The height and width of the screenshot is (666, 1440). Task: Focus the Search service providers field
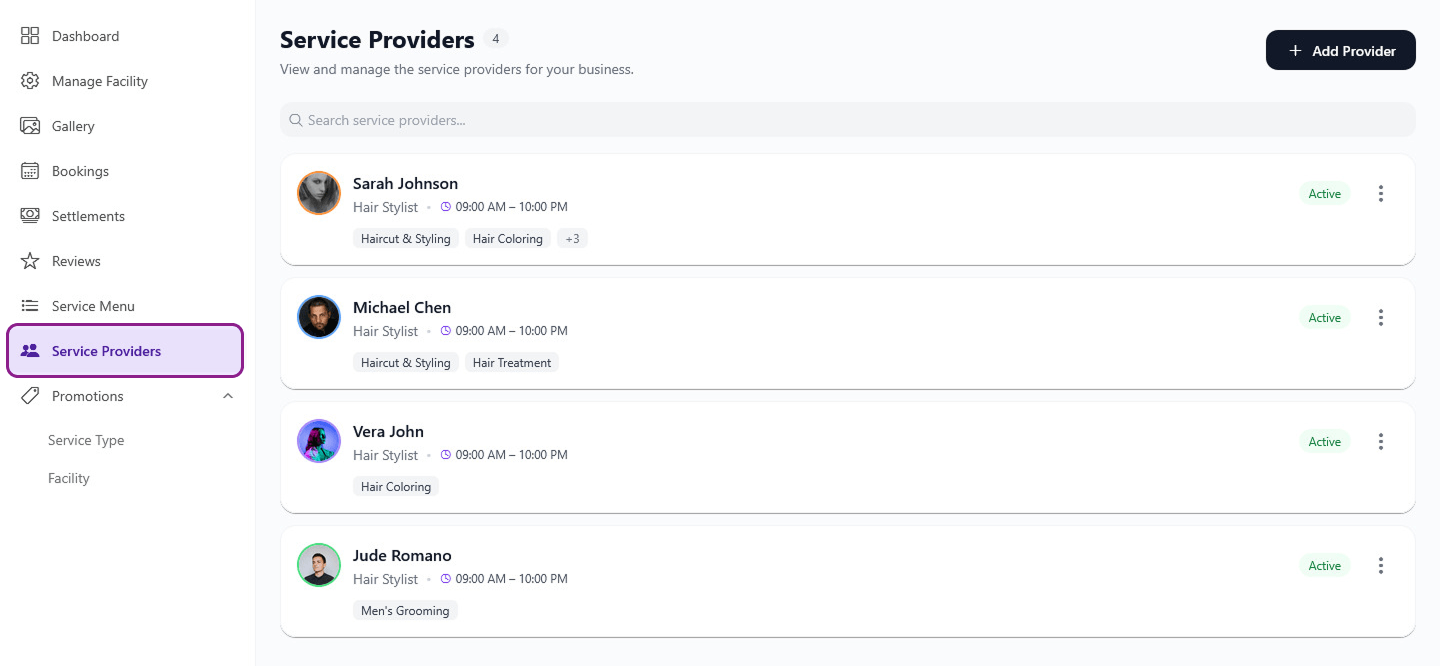pyautogui.click(x=848, y=120)
